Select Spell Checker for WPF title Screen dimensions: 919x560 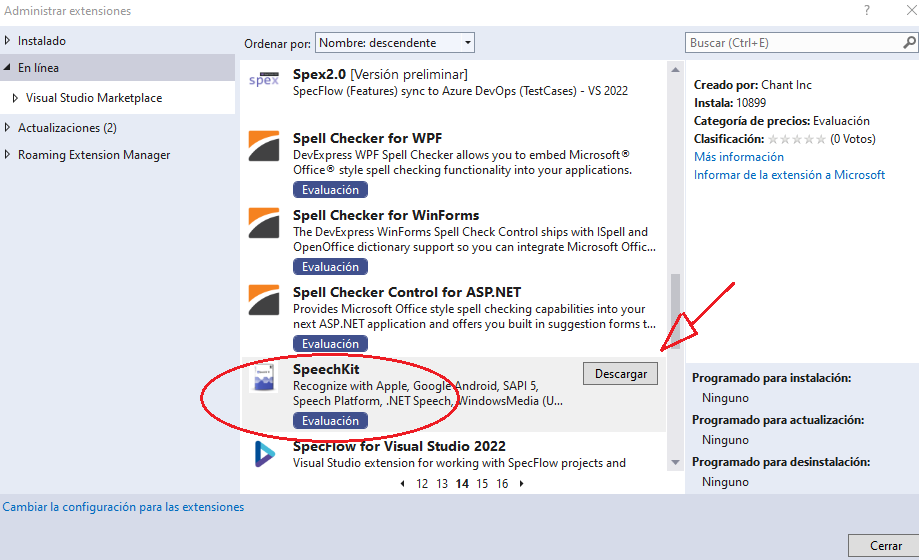(x=367, y=138)
